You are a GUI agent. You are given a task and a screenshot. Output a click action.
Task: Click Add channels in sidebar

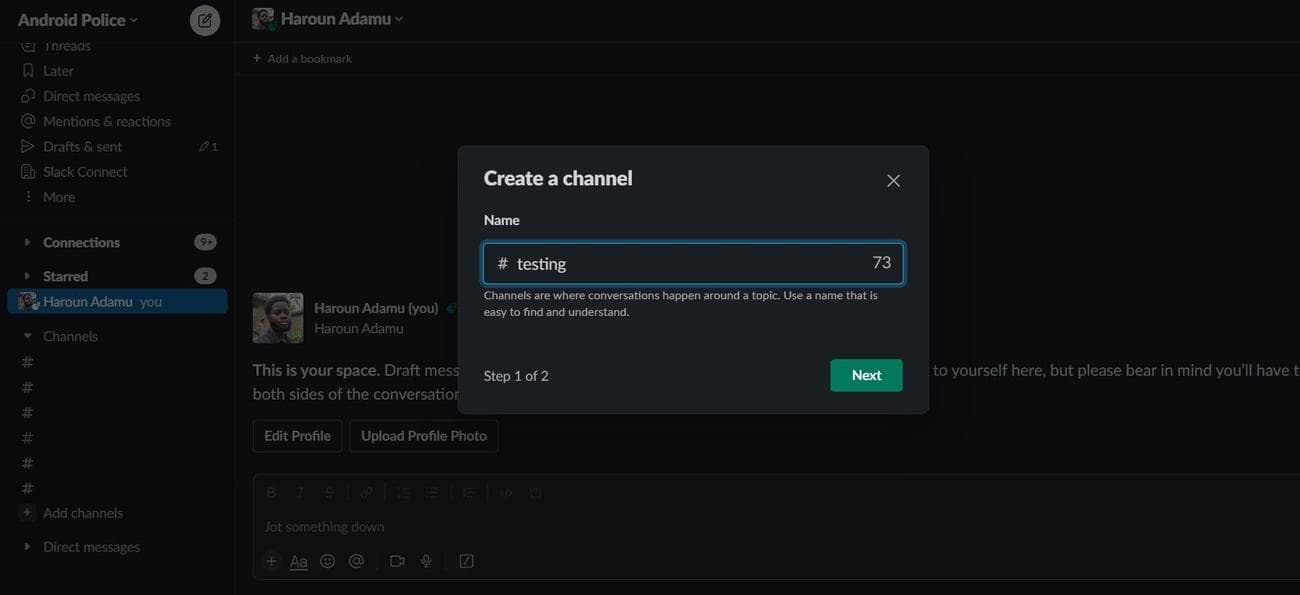point(82,513)
